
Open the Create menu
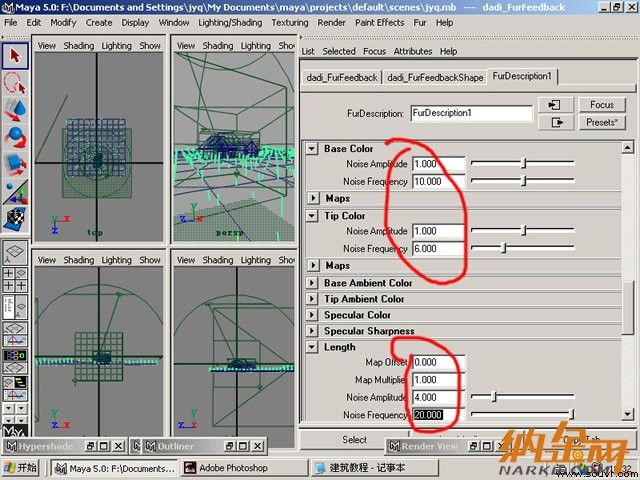(x=99, y=22)
